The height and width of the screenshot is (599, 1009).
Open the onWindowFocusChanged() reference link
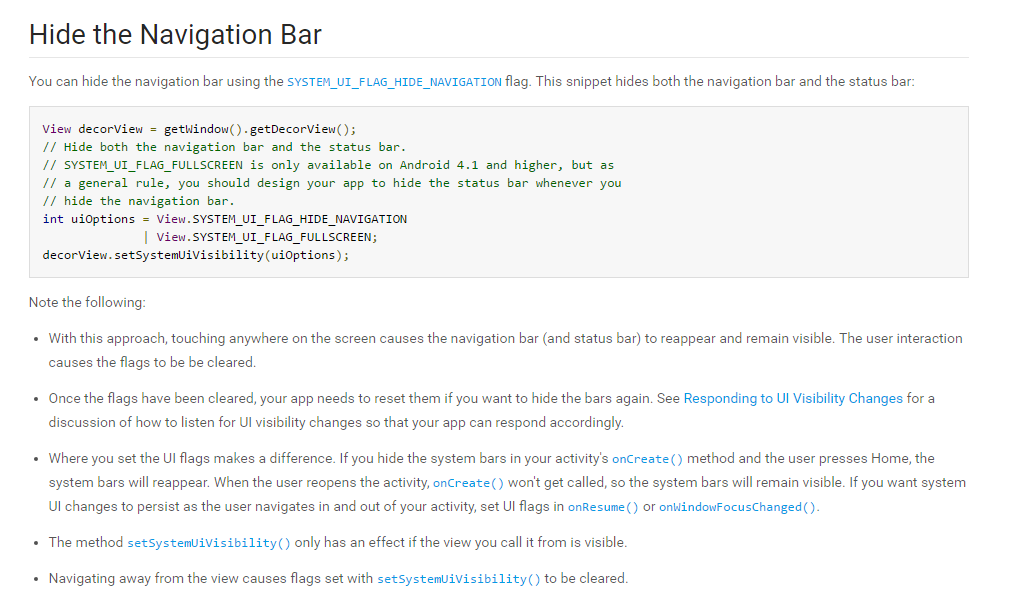point(738,507)
